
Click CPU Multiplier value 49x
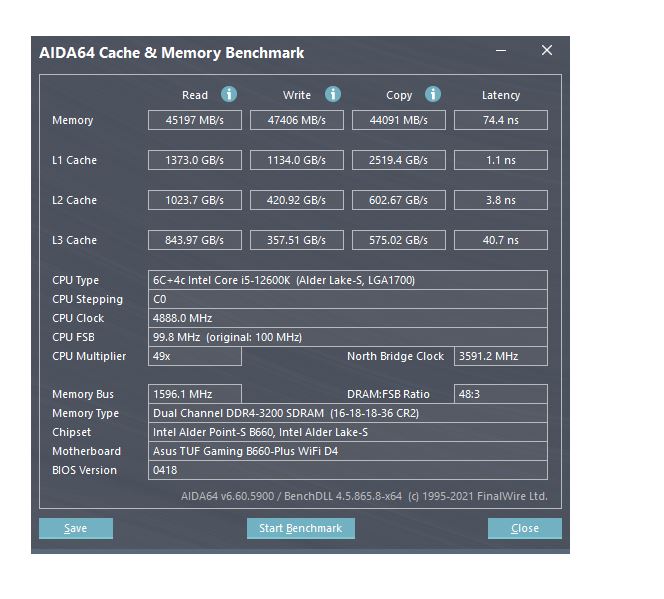click(195, 356)
